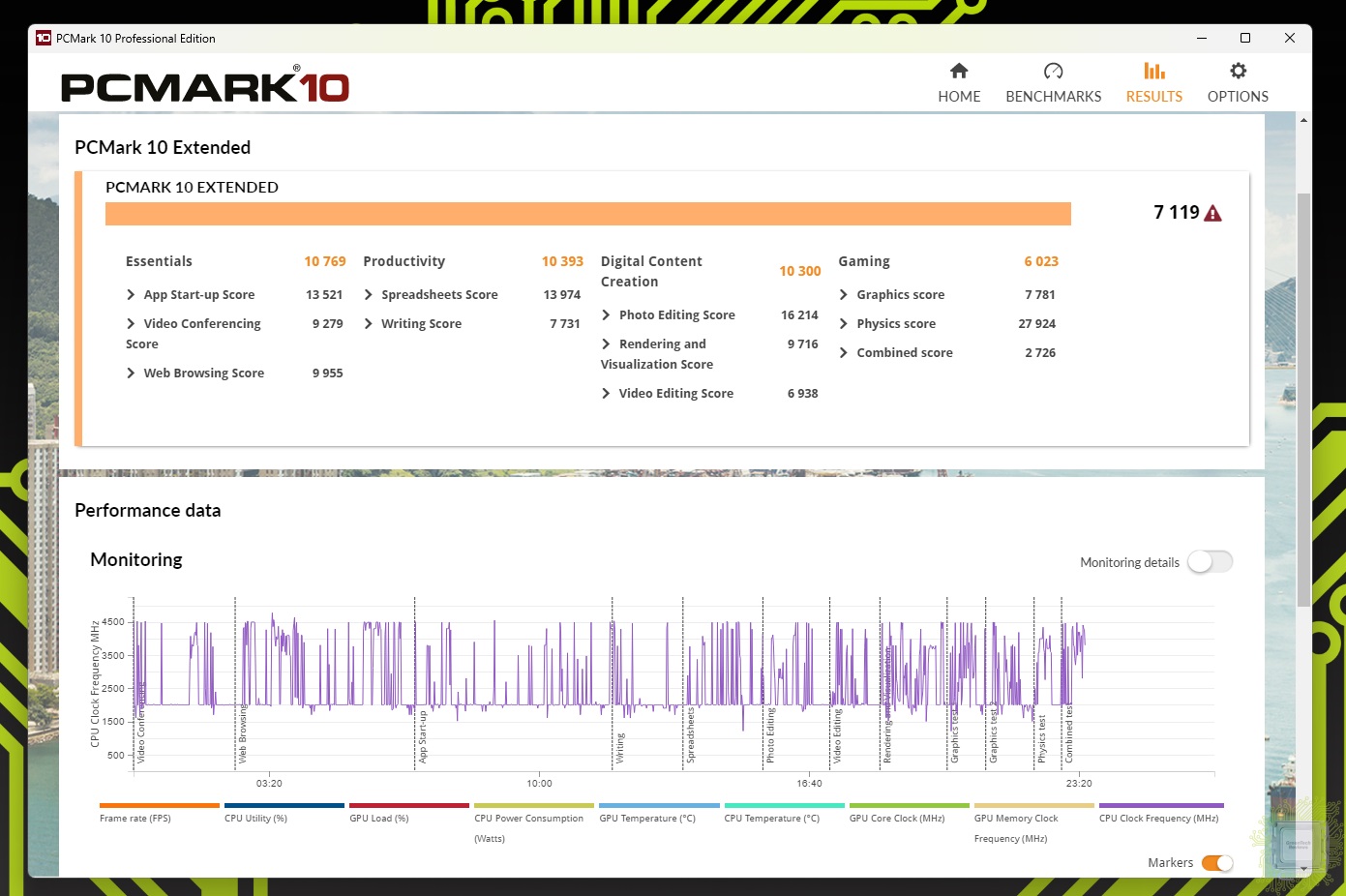Click the PCMark 10 logo
Screen dimensions: 1346x896
point(204,86)
